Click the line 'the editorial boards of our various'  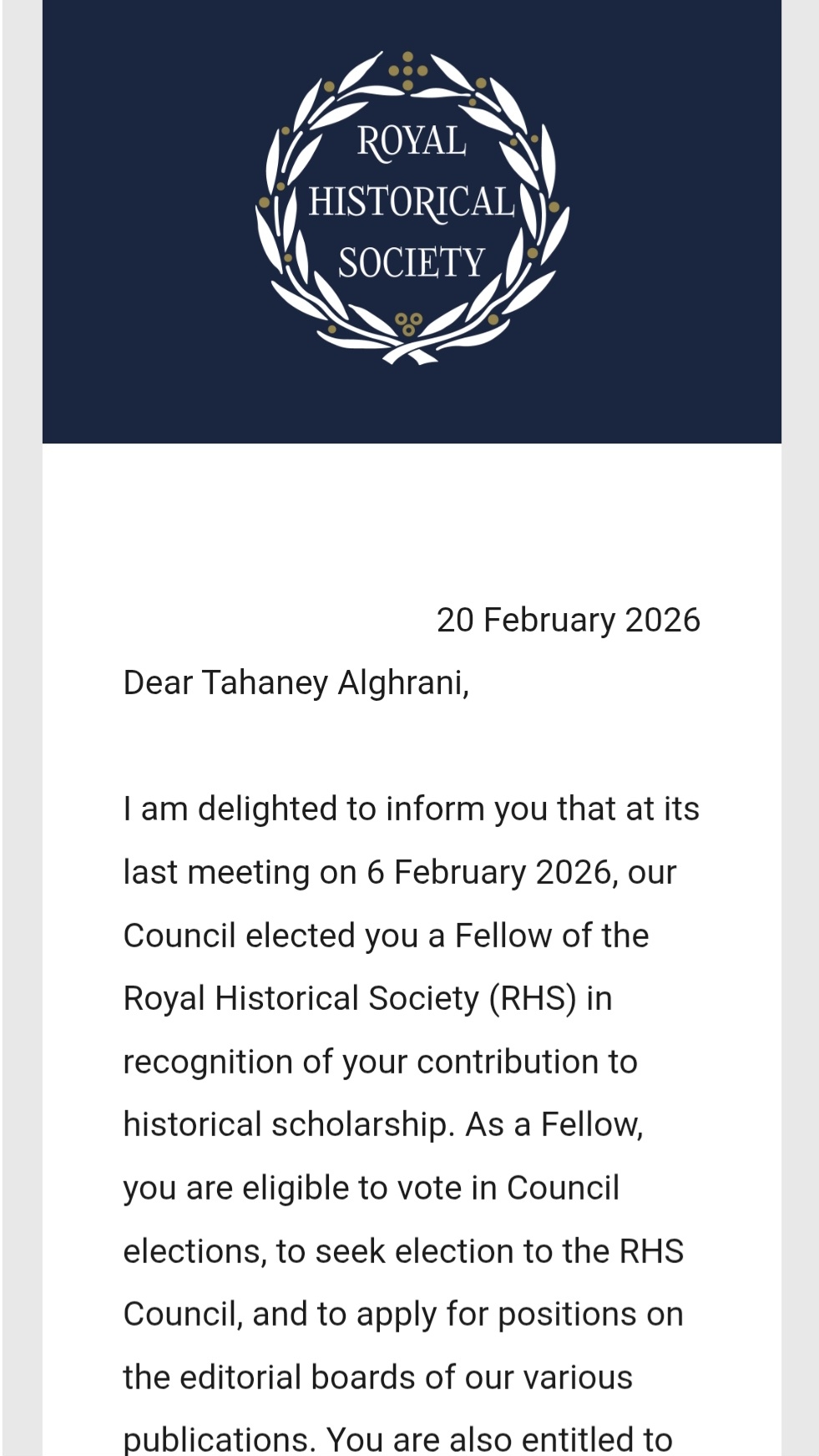(x=377, y=1377)
